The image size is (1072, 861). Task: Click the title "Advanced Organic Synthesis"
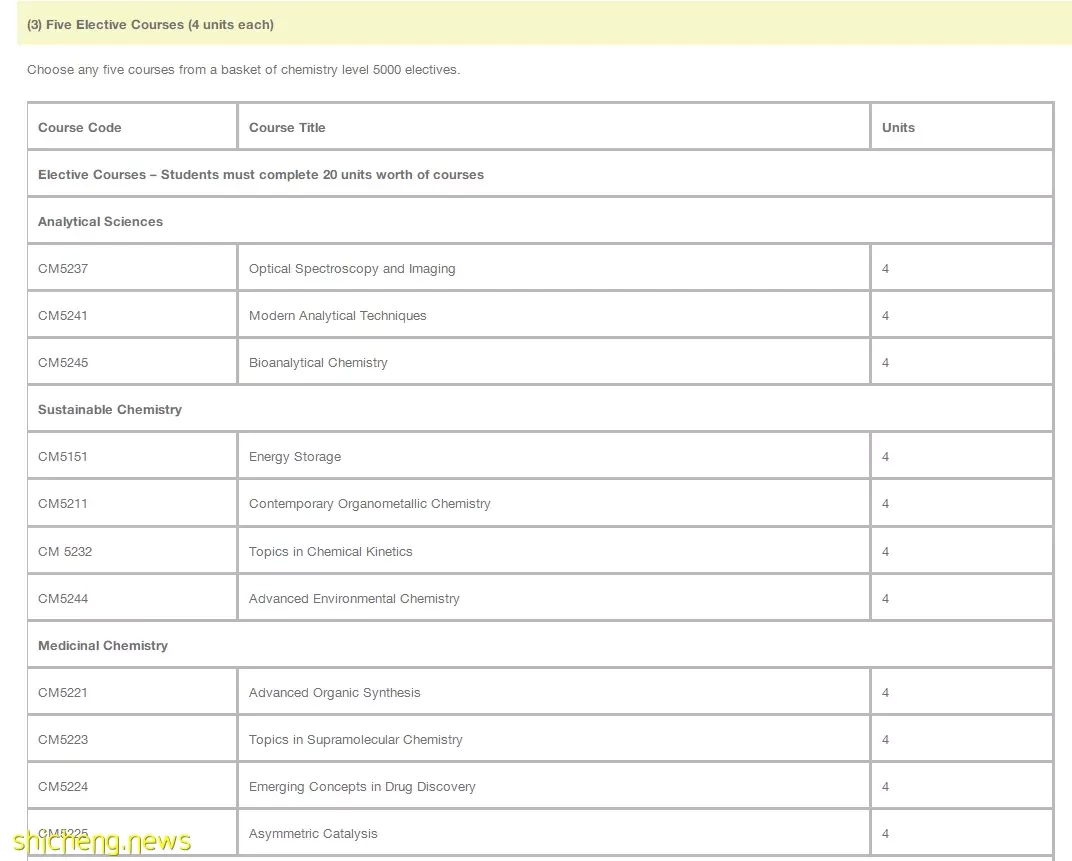pos(334,693)
